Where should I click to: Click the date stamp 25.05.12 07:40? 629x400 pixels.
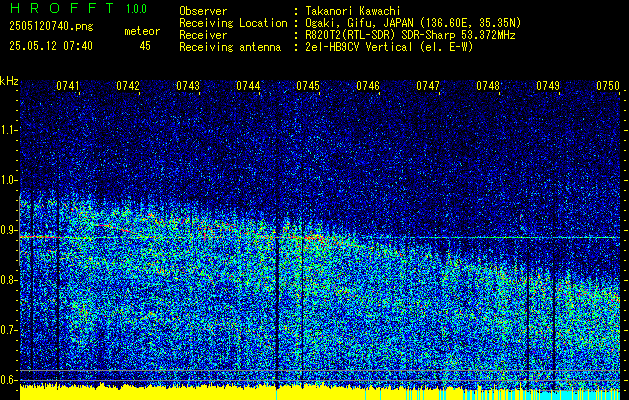pyautogui.click(x=51, y=46)
